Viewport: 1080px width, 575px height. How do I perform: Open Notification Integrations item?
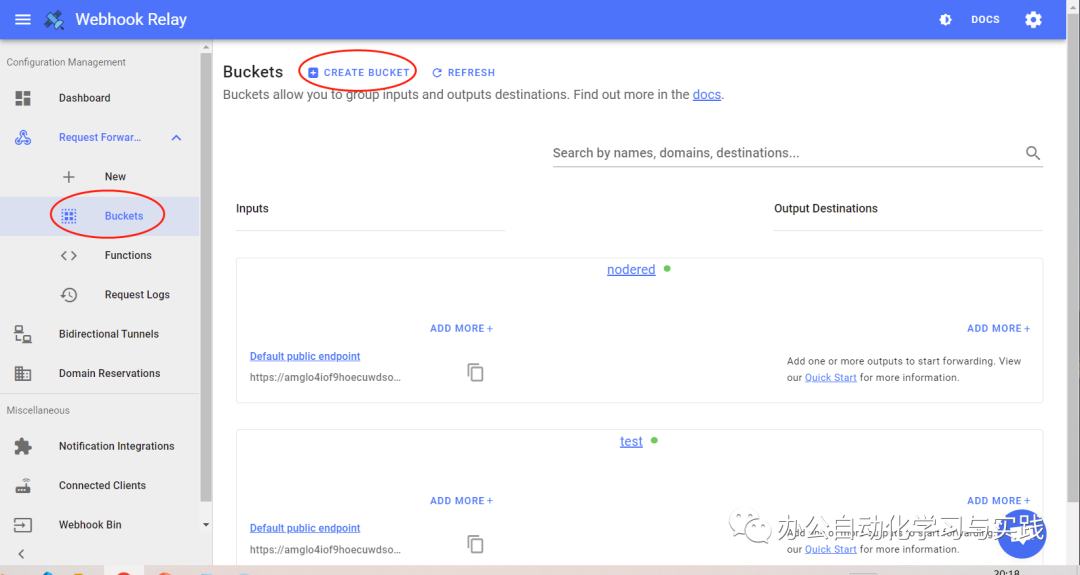tap(116, 446)
